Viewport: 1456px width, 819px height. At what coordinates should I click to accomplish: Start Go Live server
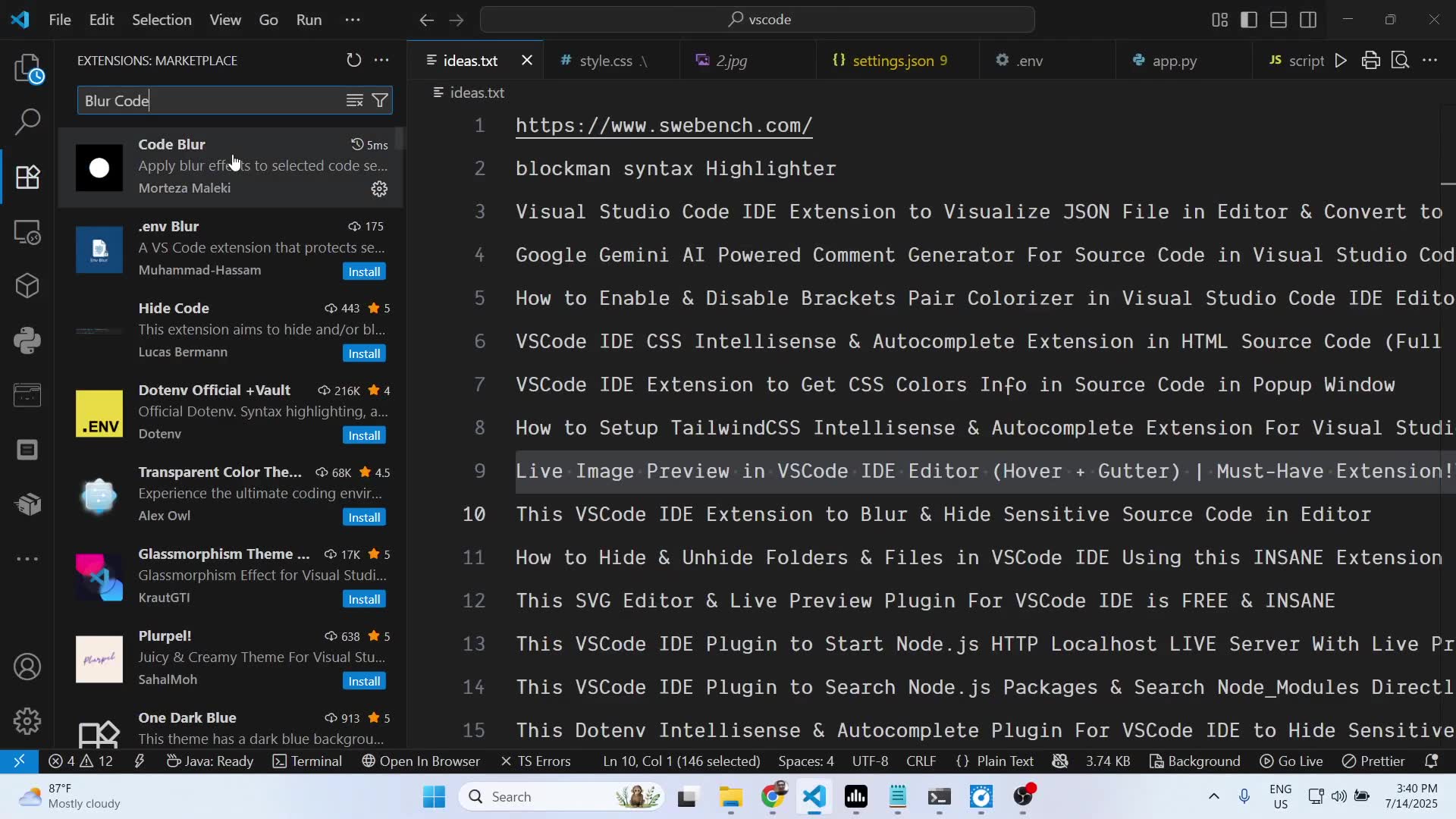click(x=1291, y=761)
